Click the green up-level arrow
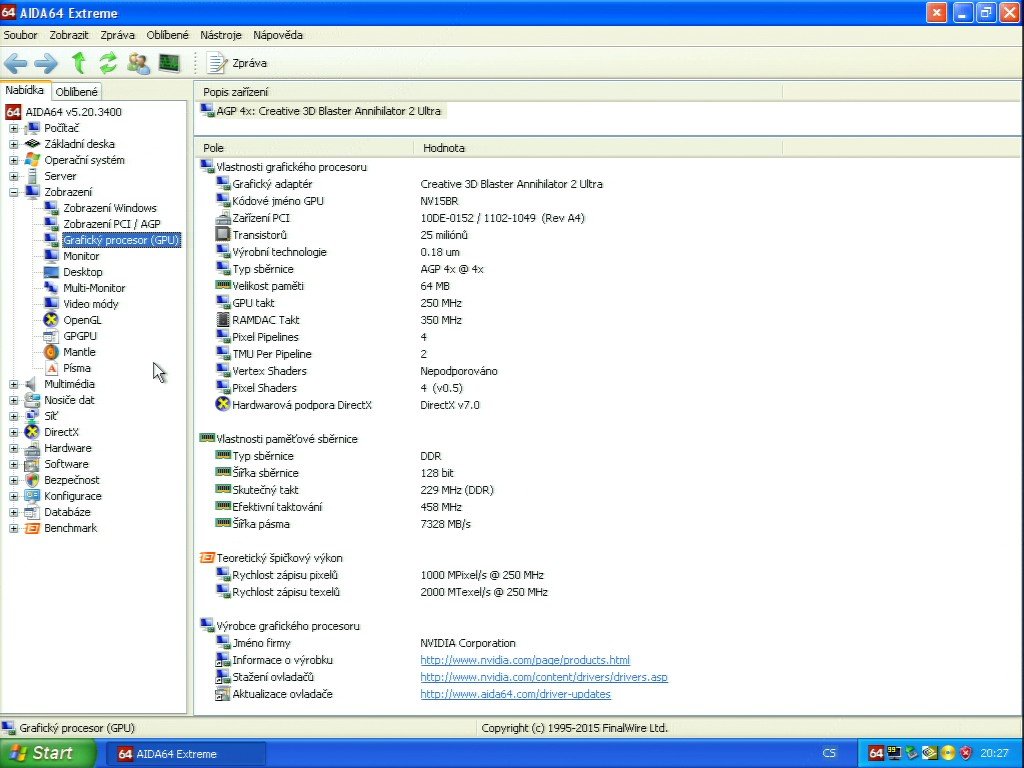The width and height of the screenshot is (1024, 768). (78, 63)
